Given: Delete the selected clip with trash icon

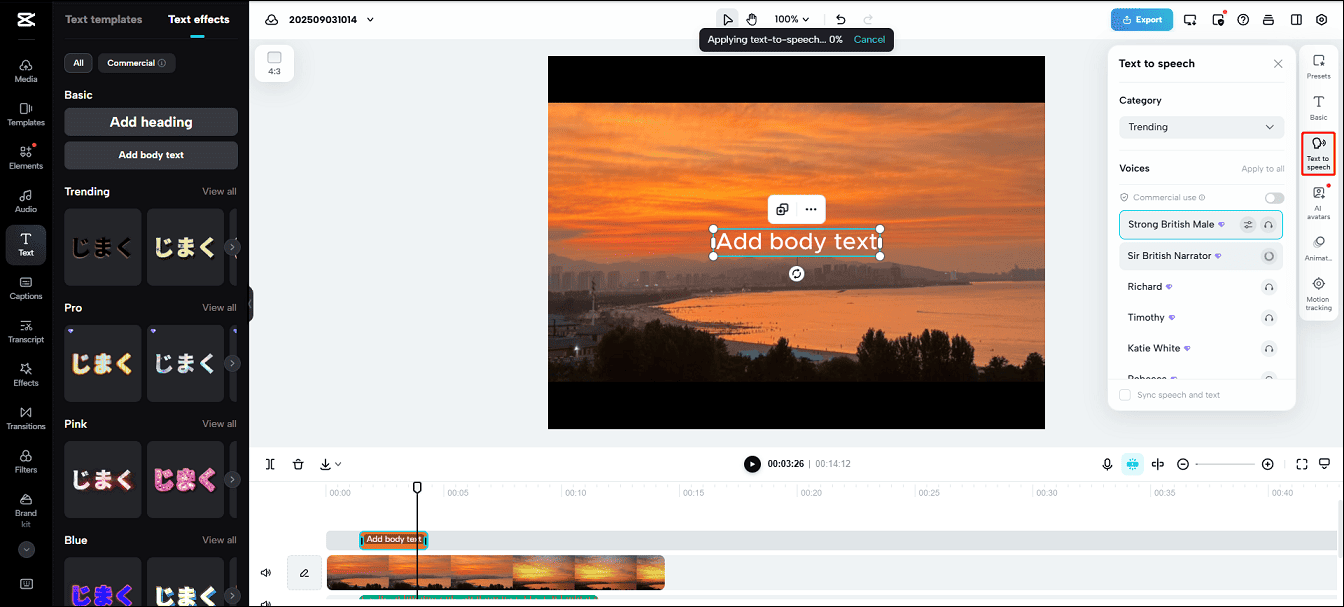Looking at the screenshot, I should click(x=298, y=464).
